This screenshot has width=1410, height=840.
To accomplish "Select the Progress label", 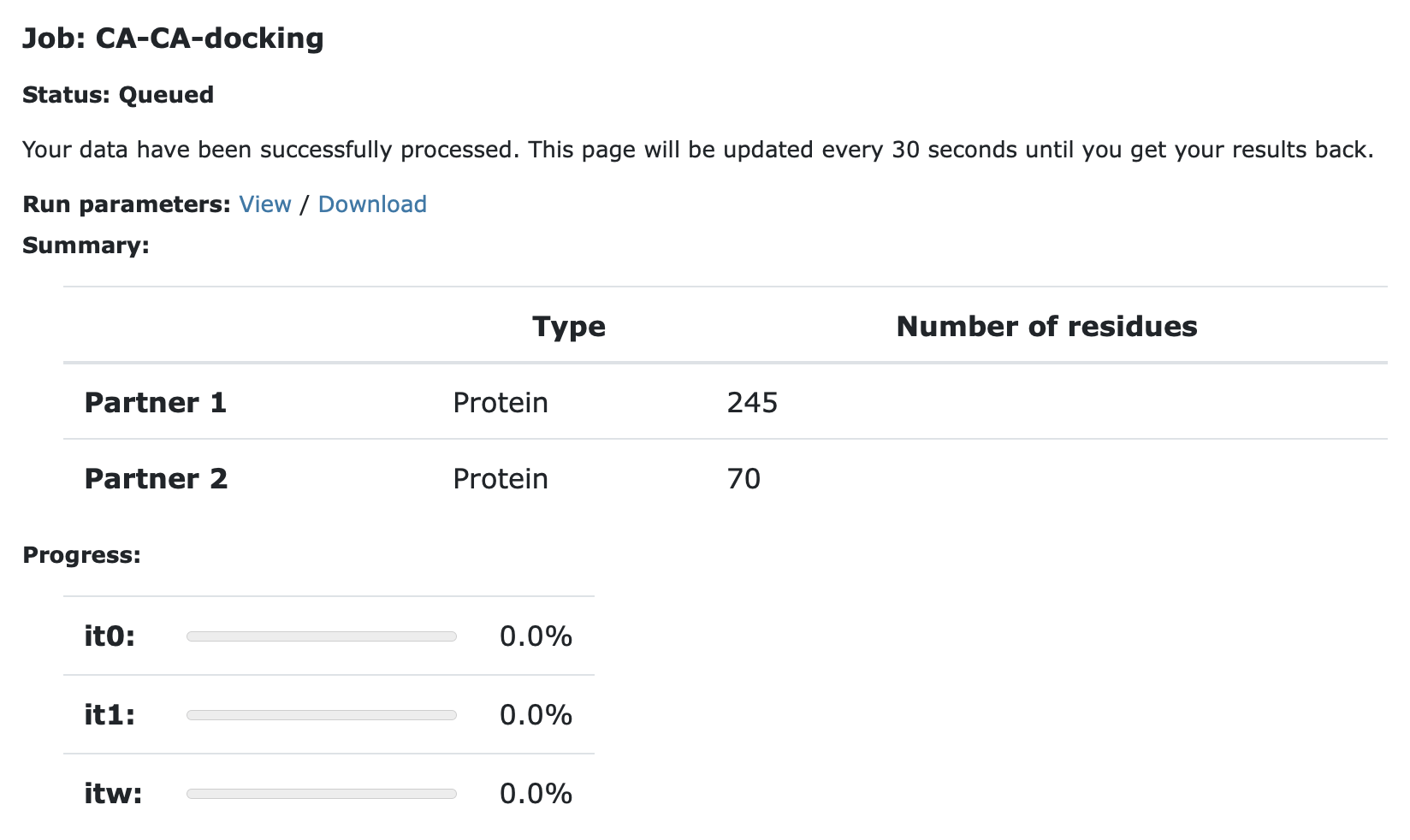I will (81, 555).
